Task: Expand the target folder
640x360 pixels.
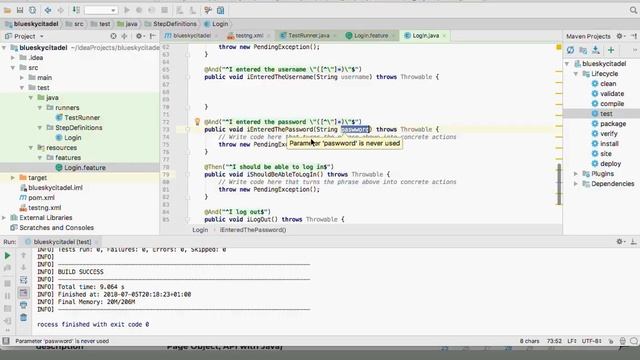Action: pos(13,178)
